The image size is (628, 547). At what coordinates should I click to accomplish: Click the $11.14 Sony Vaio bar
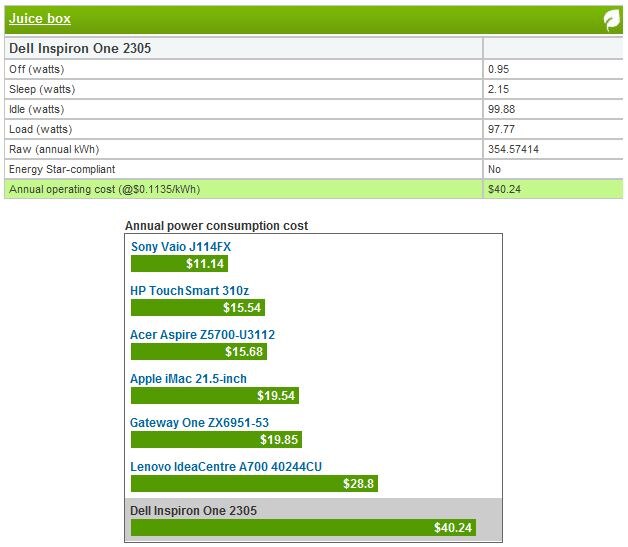(179, 264)
